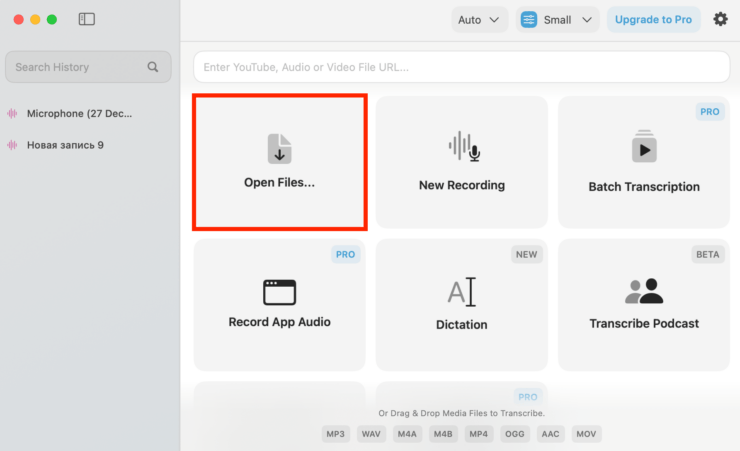Screen dimensions: 740x451
Task: Toggle the sidebar panel icon
Action: pyautogui.click(x=87, y=19)
